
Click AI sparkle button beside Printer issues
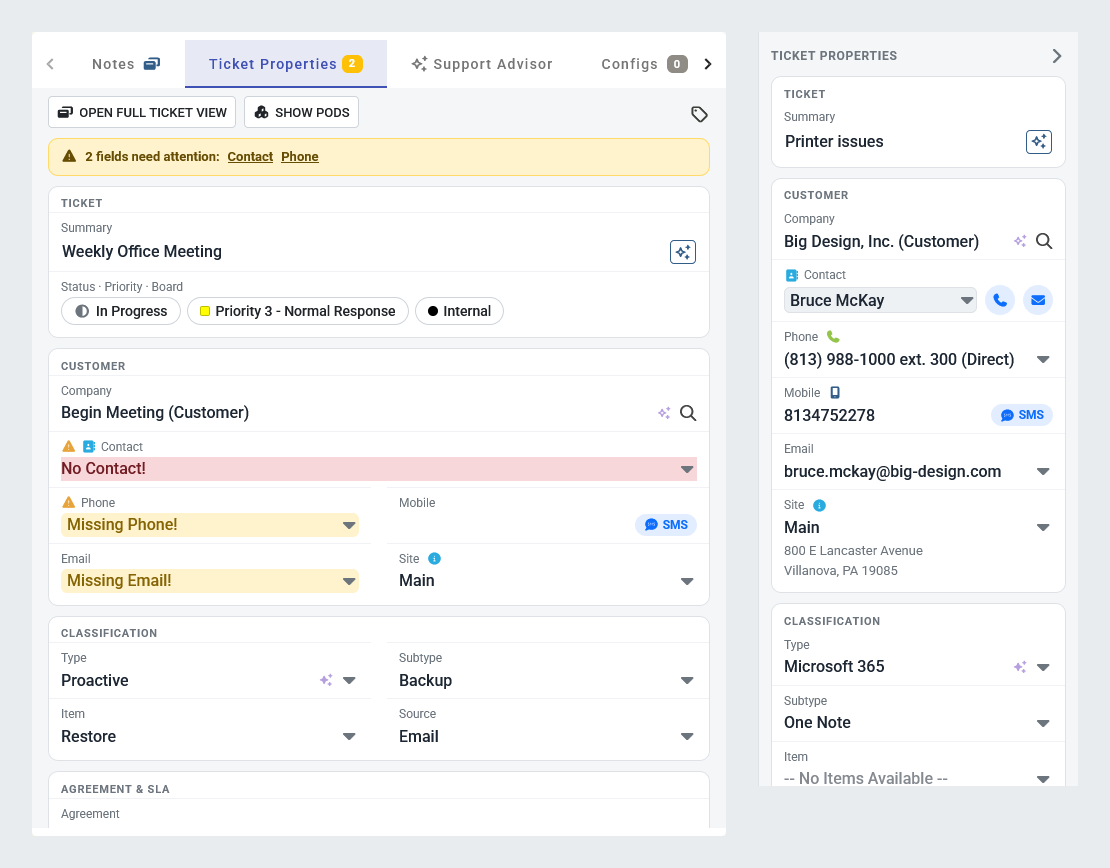coord(1039,142)
